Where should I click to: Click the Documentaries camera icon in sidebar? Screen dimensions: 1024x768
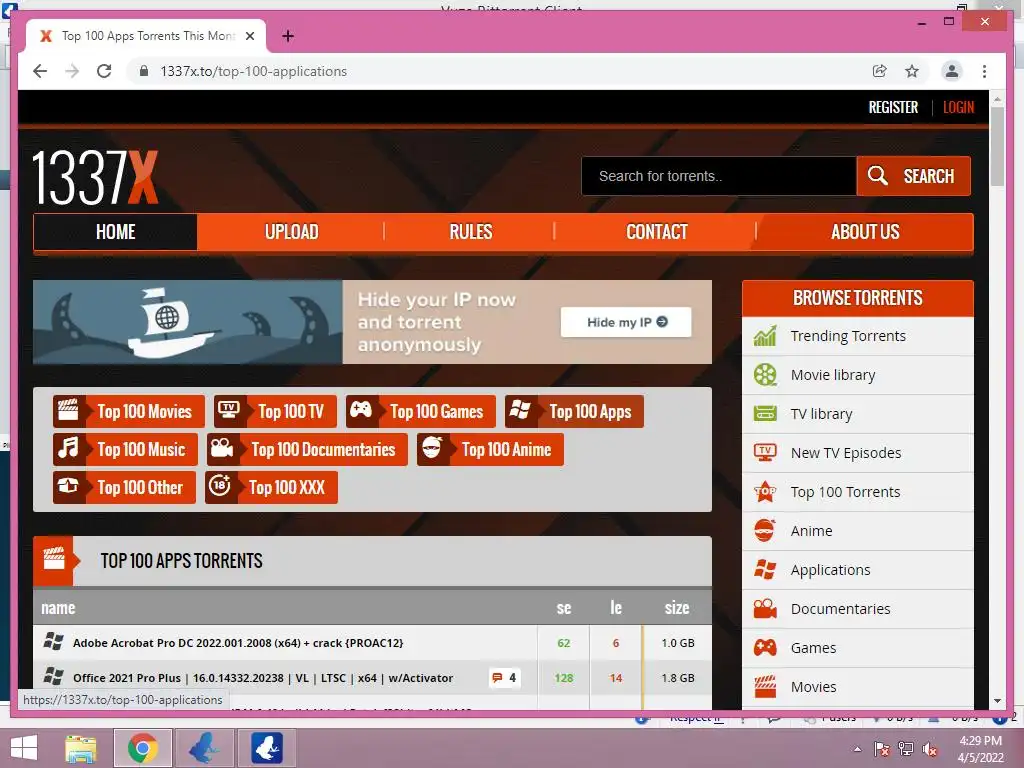[x=765, y=609]
